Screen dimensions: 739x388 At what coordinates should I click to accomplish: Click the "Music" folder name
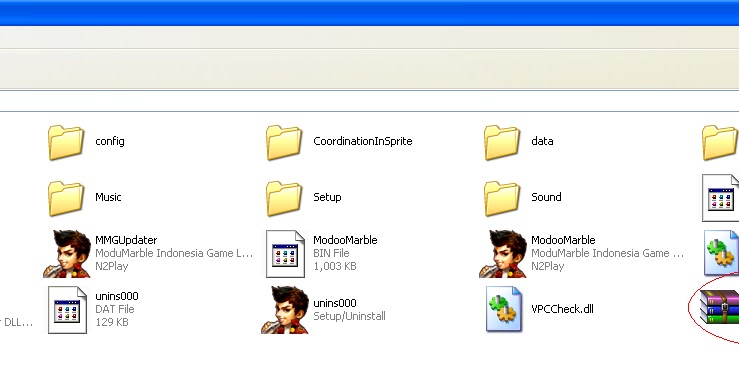[x=108, y=197]
